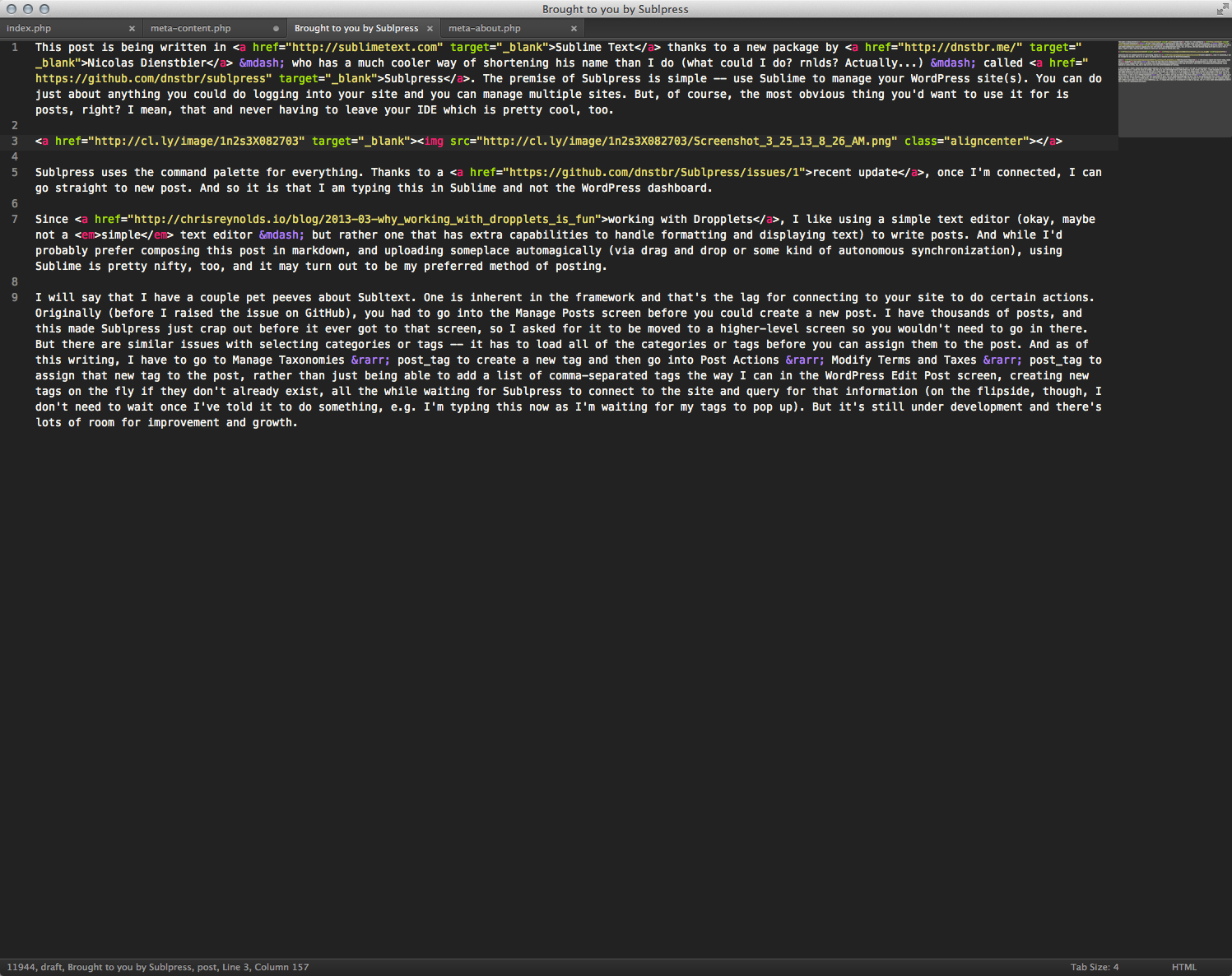Viewport: 1232px width, 976px height.
Task: Select the Brought to you by Sublpress tab
Action: (356, 29)
